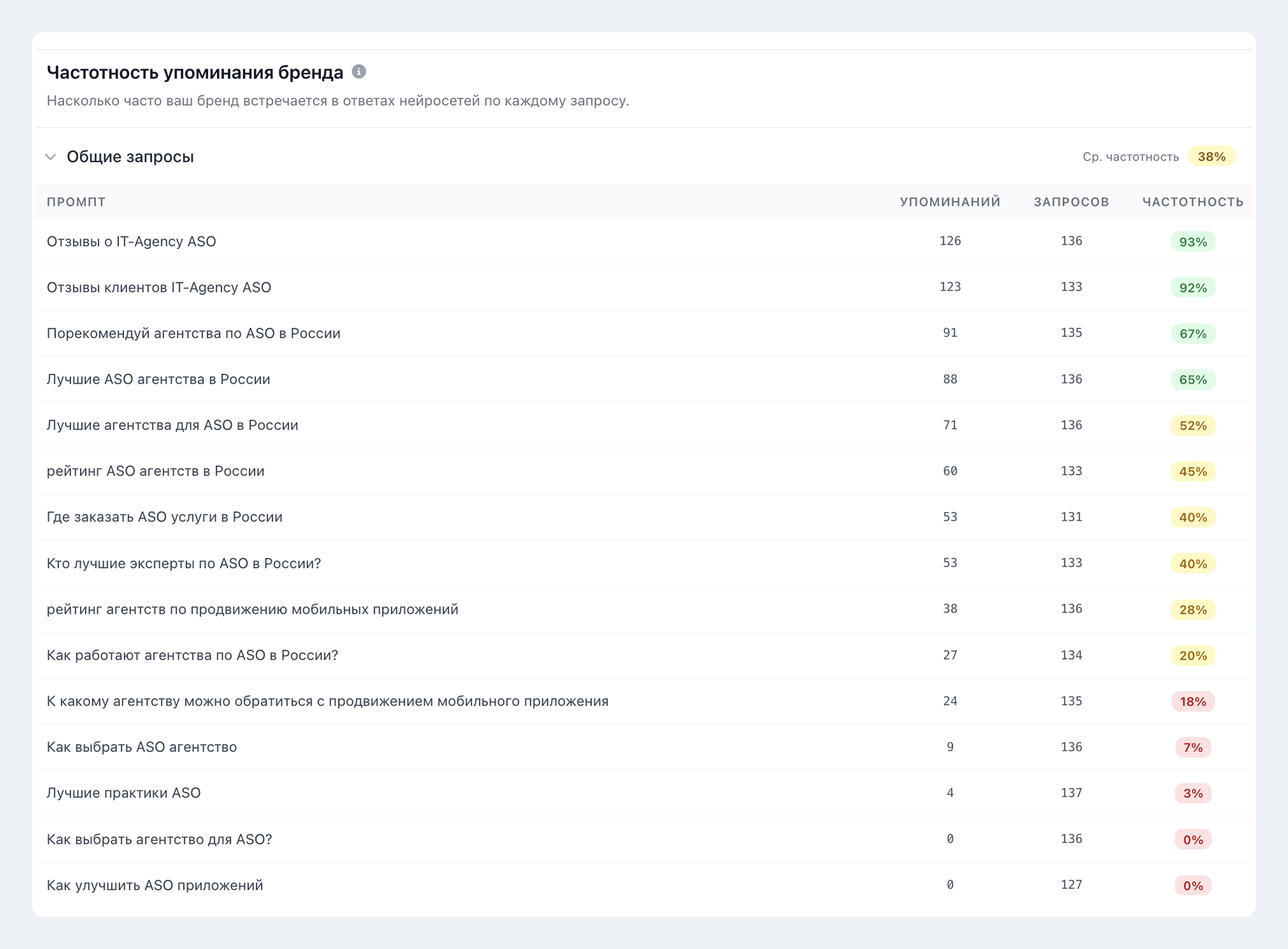This screenshot has height=949, width=1288.
Task: Click the requests value 131
Action: click(x=1071, y=516)
